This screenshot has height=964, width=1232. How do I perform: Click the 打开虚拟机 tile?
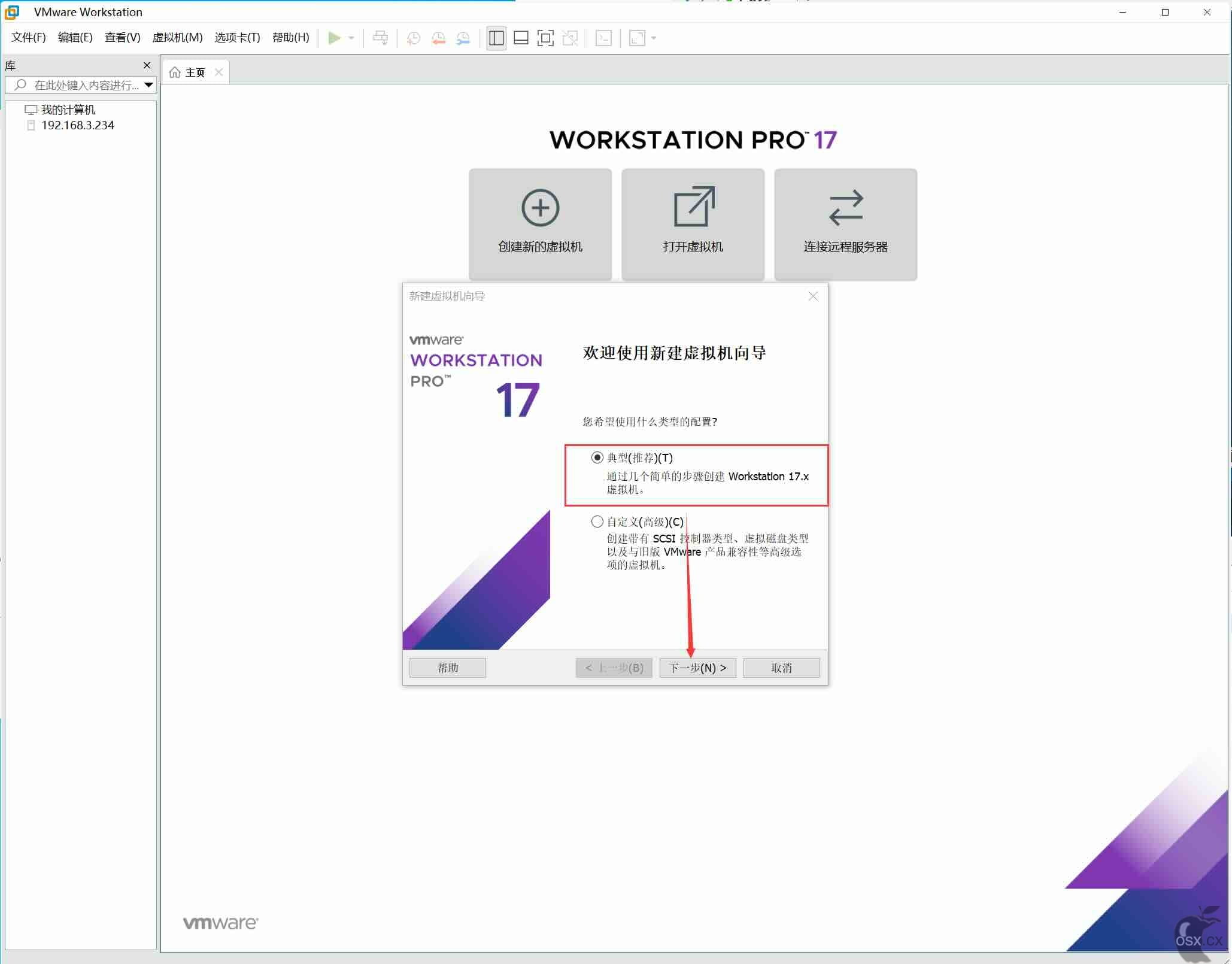click(693, 224)
